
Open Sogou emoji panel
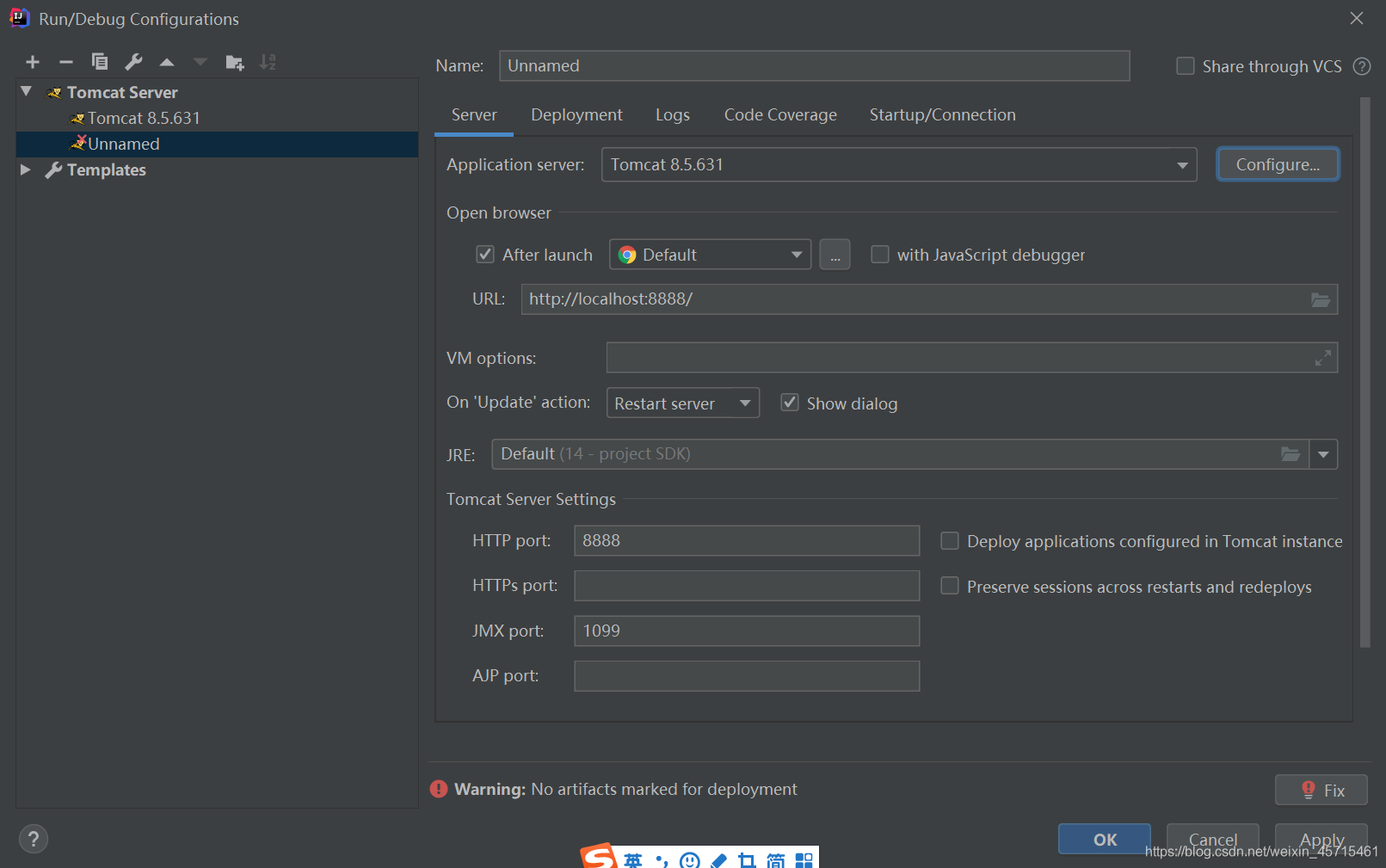tap(689, 860)
